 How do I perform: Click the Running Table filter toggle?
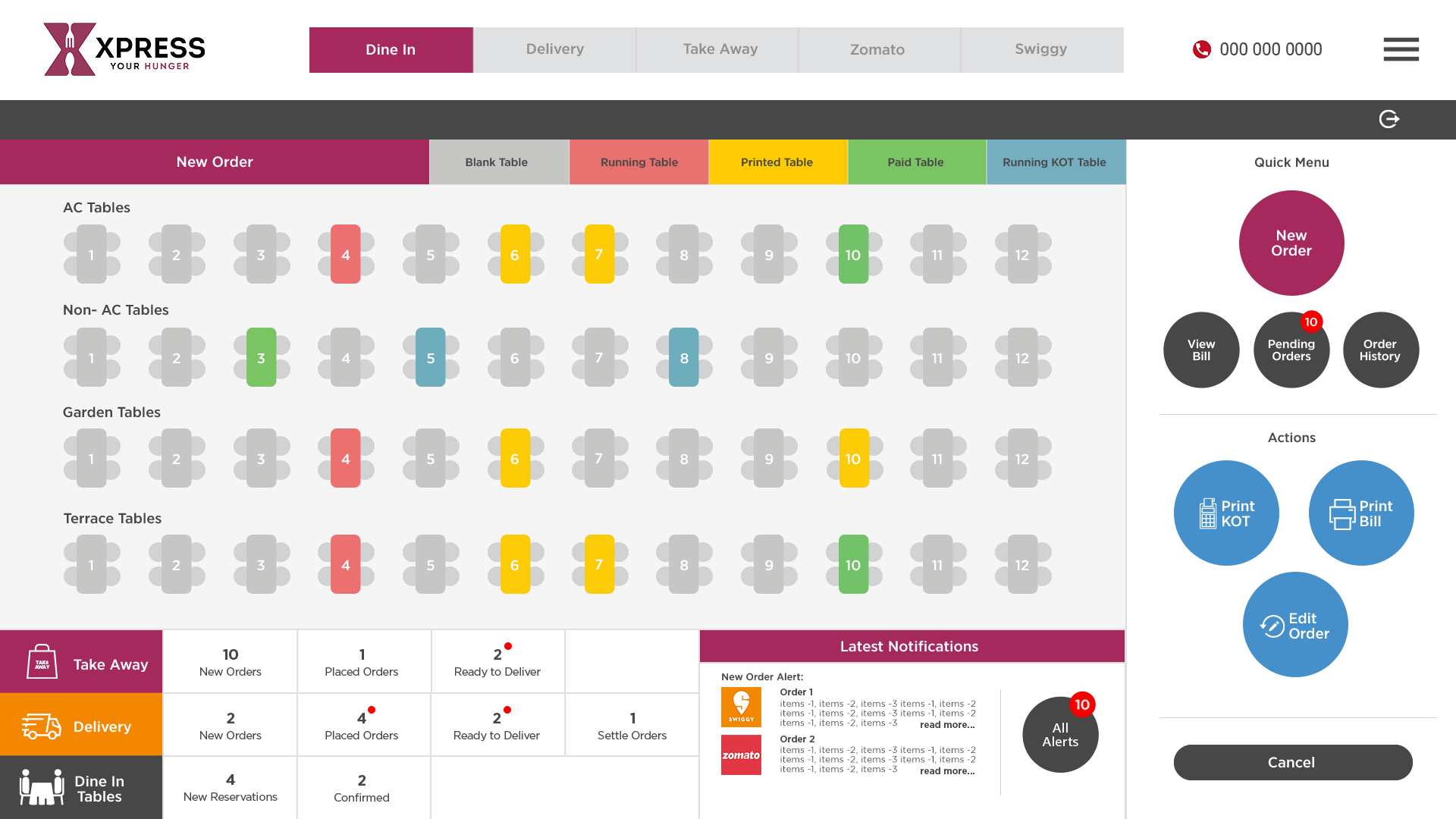[639, 162]
